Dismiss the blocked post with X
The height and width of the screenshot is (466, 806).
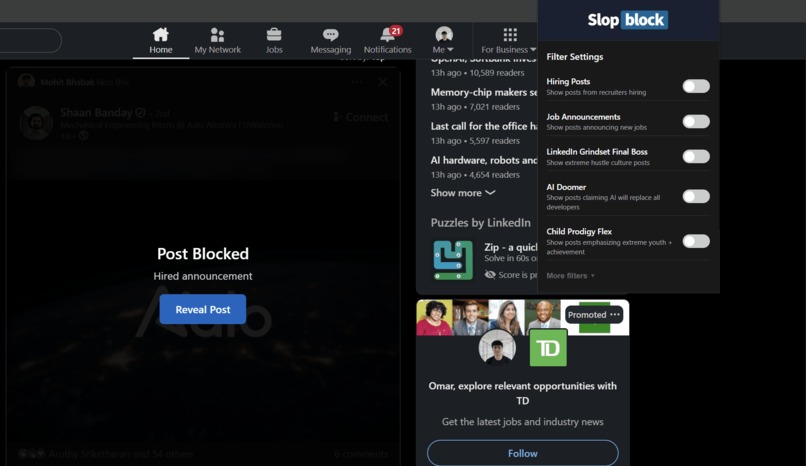[383, 82]
